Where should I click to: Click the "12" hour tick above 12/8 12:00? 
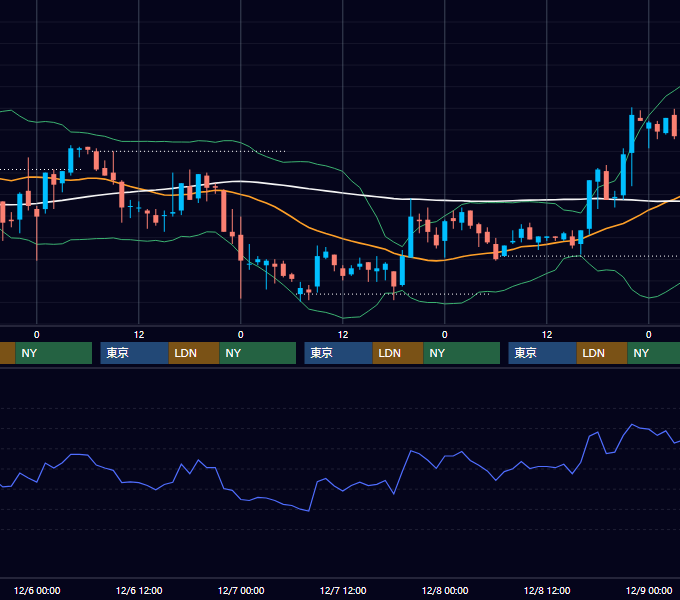(547, 335)
